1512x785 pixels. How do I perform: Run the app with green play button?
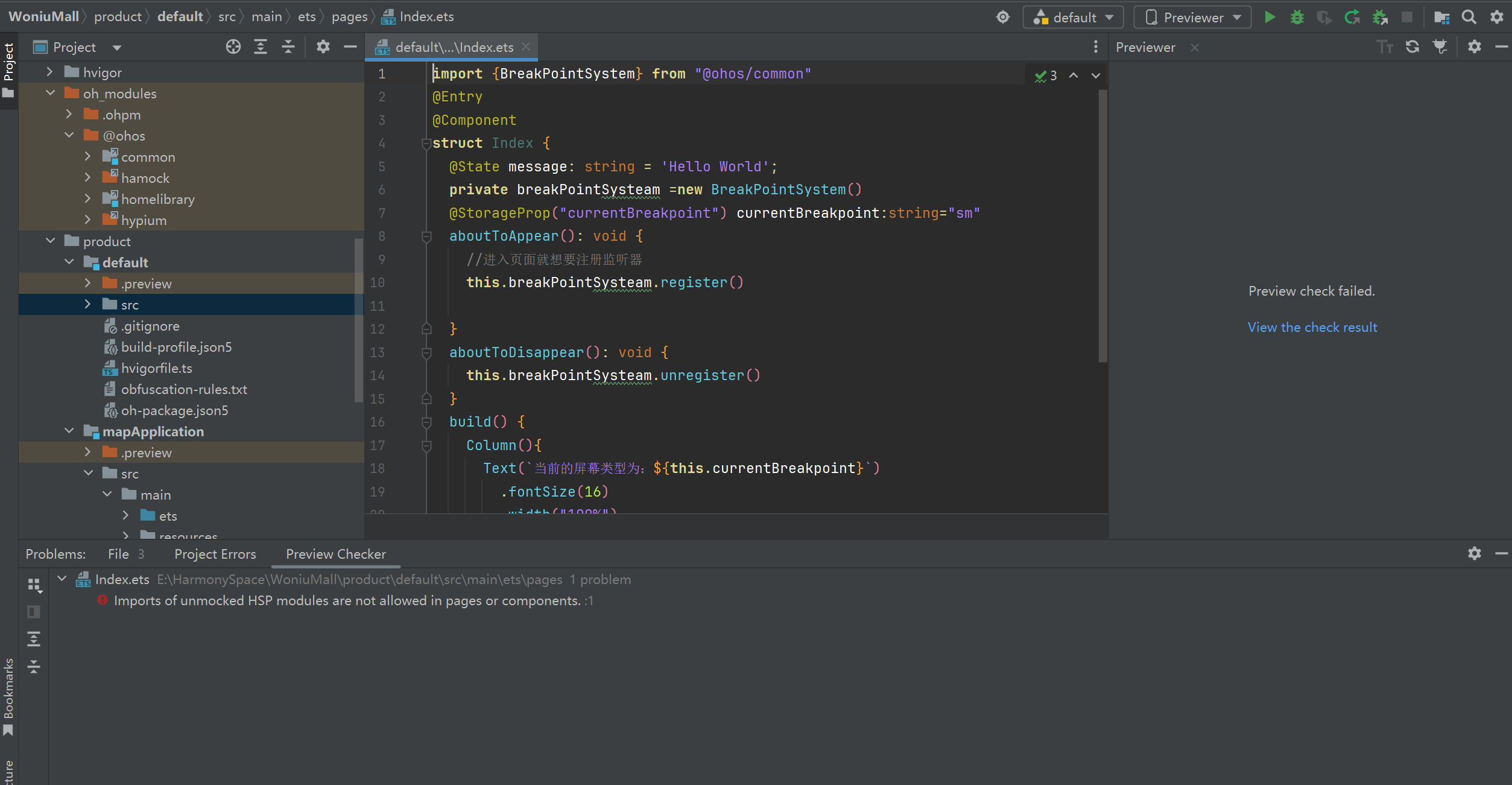tap(1270, 17)
